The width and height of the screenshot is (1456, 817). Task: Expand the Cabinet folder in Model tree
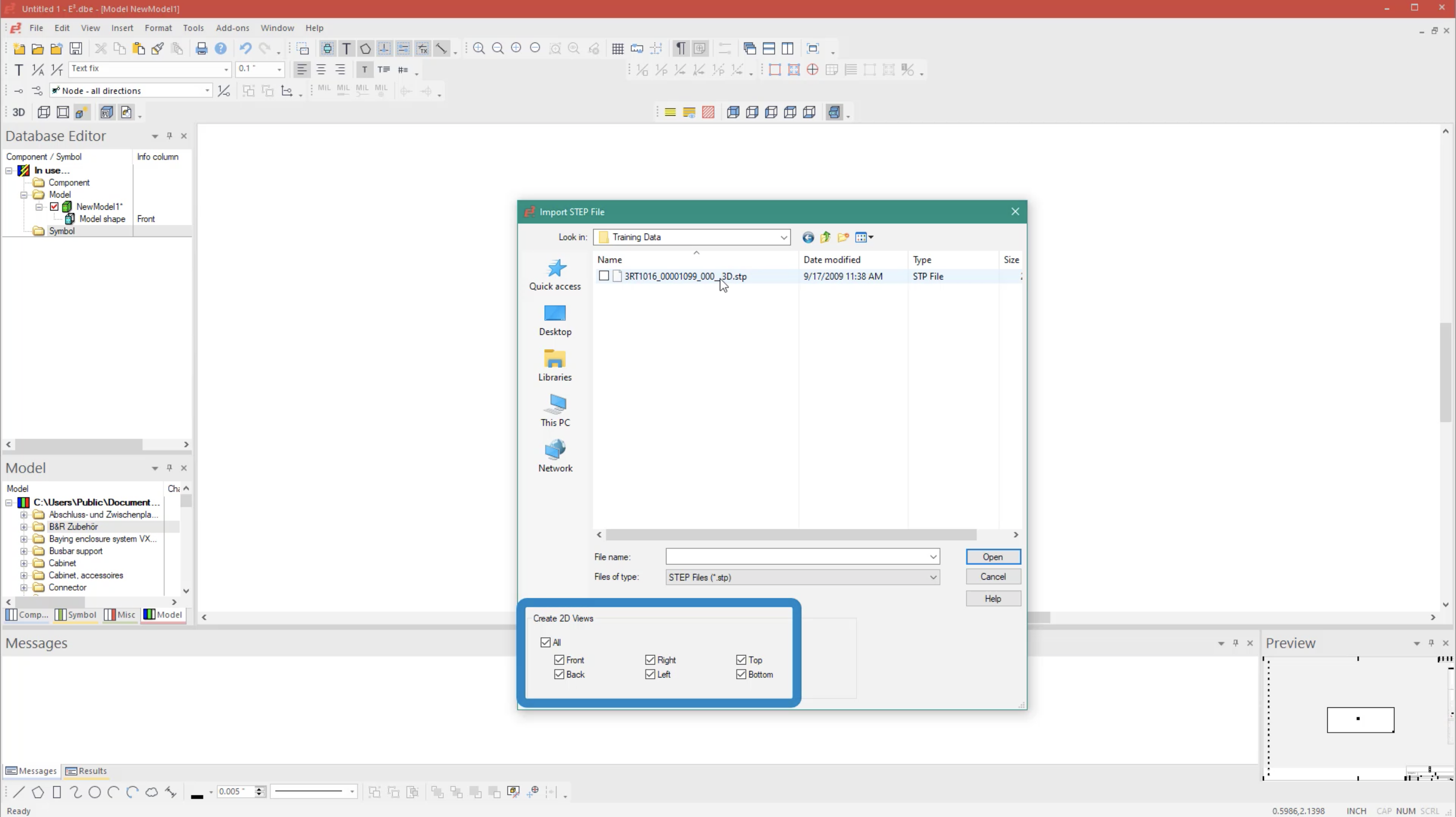coord(24,563)
